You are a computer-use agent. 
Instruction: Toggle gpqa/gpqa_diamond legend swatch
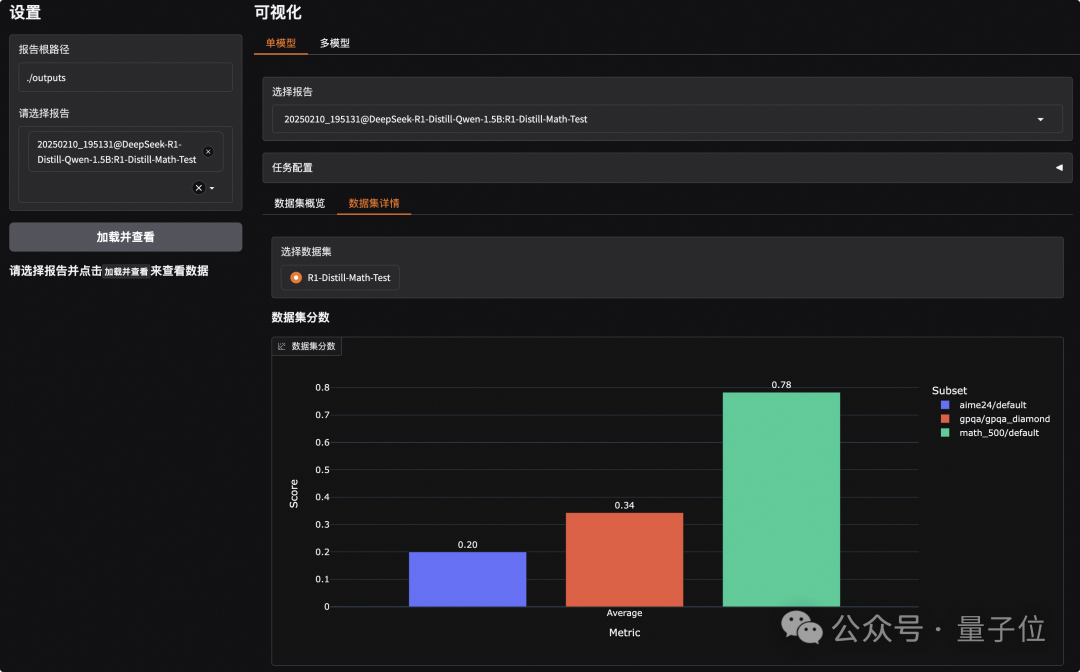pyautogui.click(x=945, y=419)
